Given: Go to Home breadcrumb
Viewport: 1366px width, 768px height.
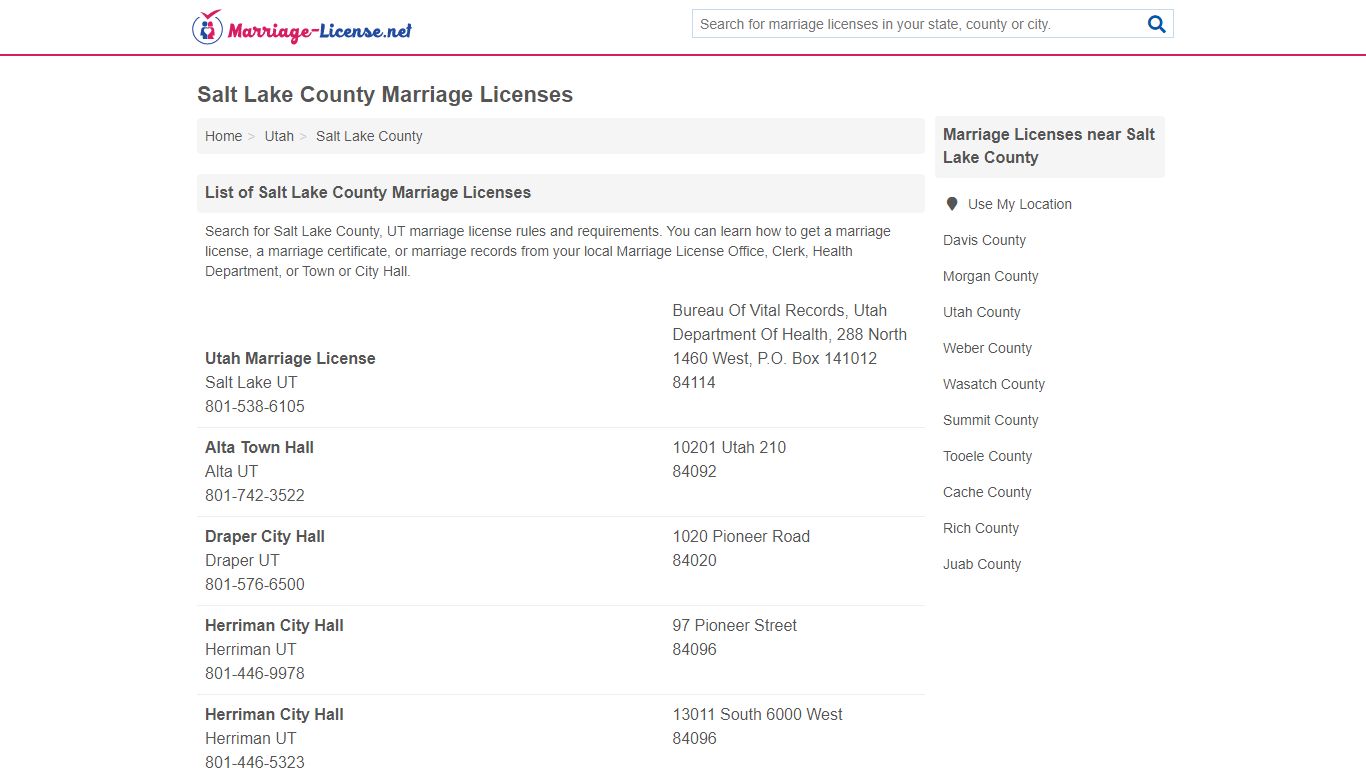Looking at the screenshot, I should [223, 136].
